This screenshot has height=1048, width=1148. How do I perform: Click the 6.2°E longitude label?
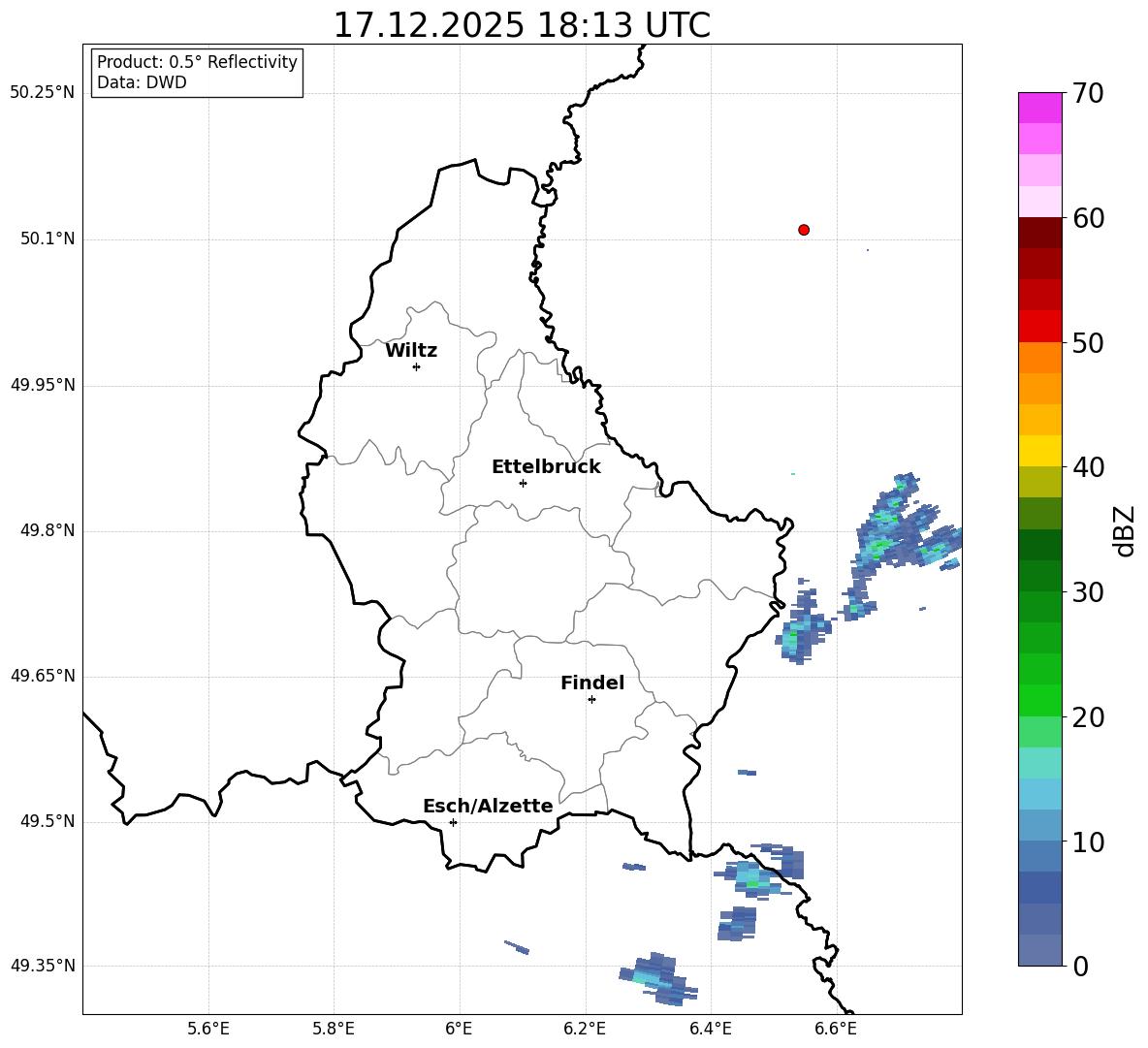pyautogui.click(x=585, y=1030)
